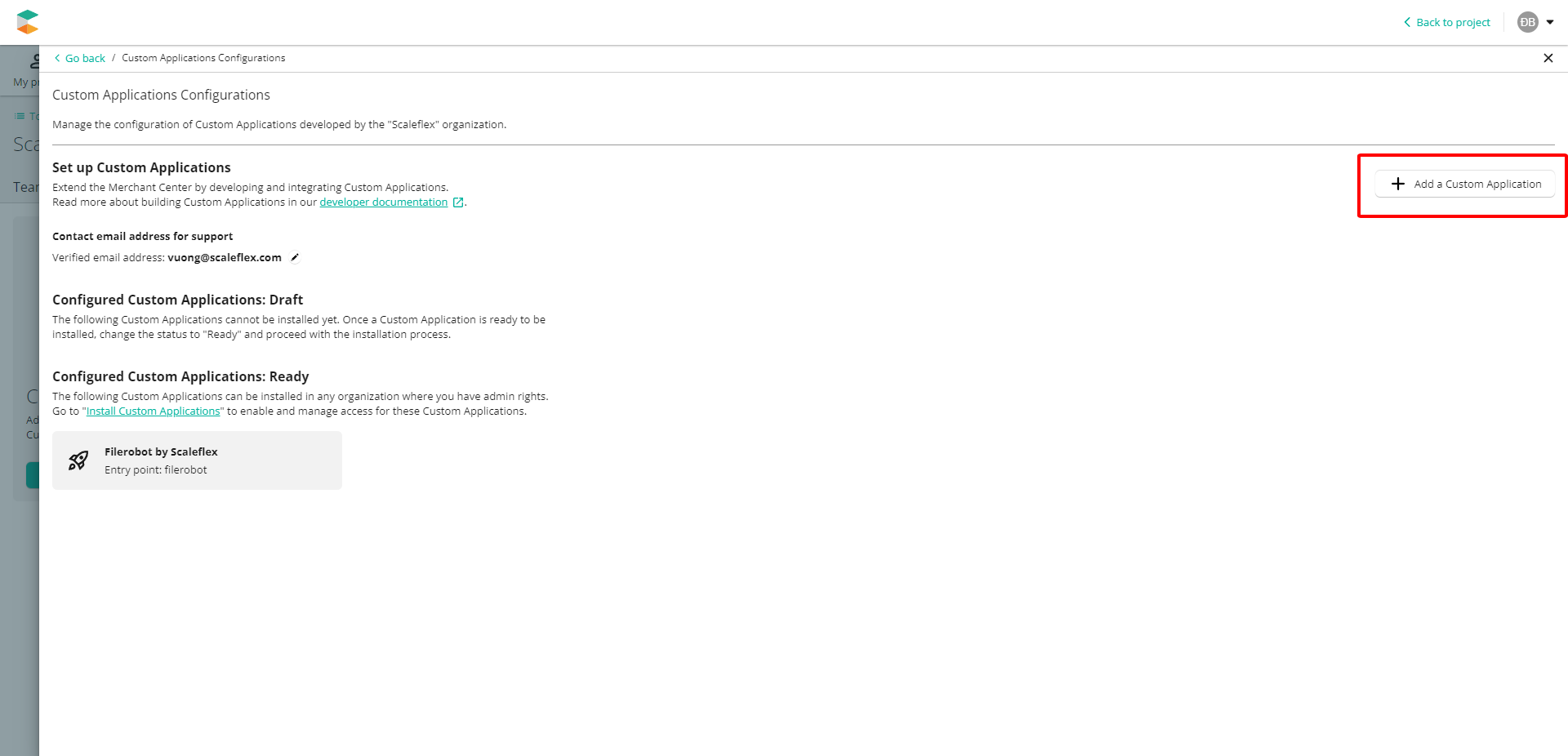Add a Custom Application button
1568x756 pixels.
point(1465,184)
